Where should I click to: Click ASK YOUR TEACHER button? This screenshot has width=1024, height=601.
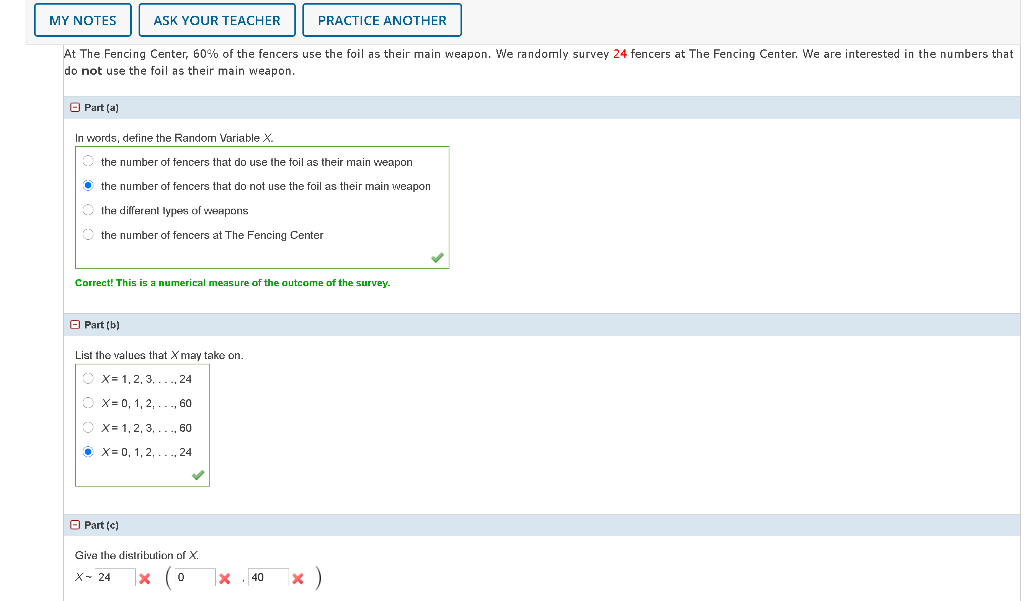pyautogui.click(x=217, y=20)
